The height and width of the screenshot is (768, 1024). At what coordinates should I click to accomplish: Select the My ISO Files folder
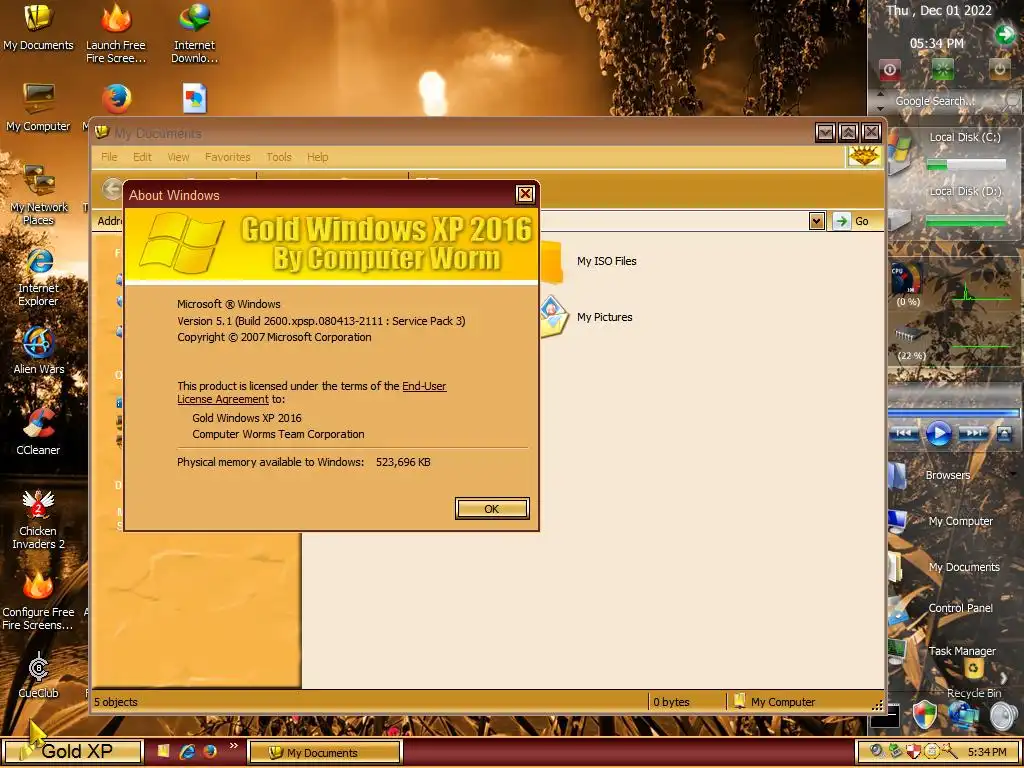(588, 261)
